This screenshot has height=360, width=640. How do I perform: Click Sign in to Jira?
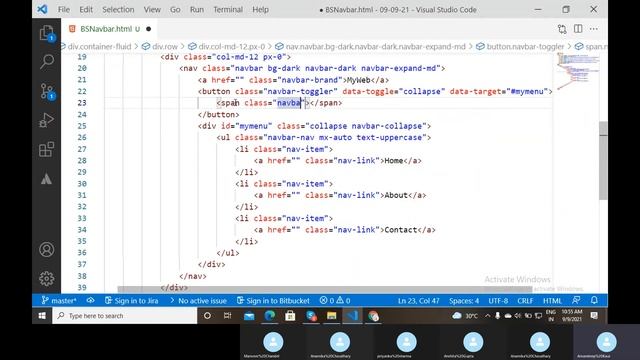[131, 301]
